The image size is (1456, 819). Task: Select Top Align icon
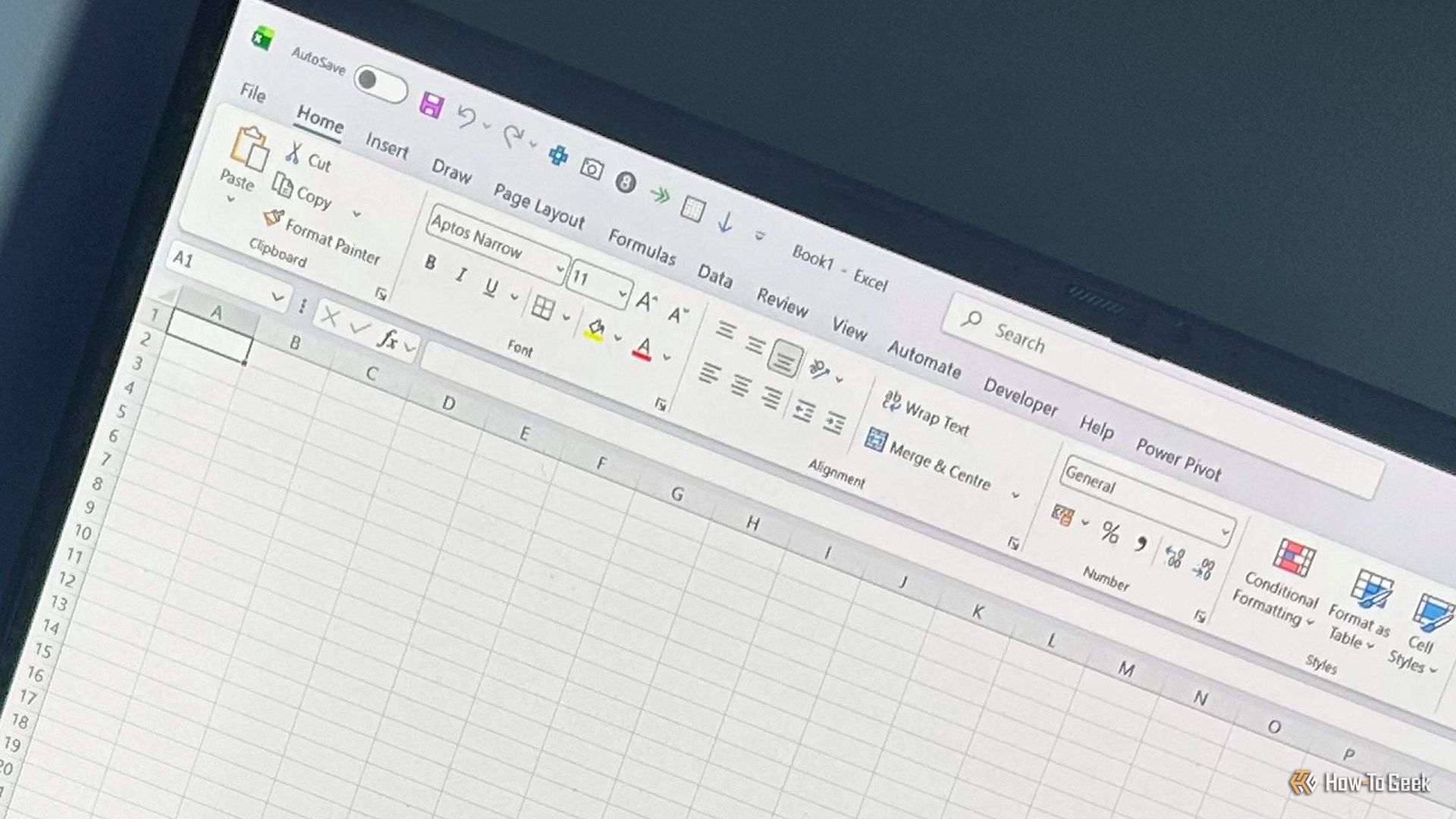coord(726,331)
